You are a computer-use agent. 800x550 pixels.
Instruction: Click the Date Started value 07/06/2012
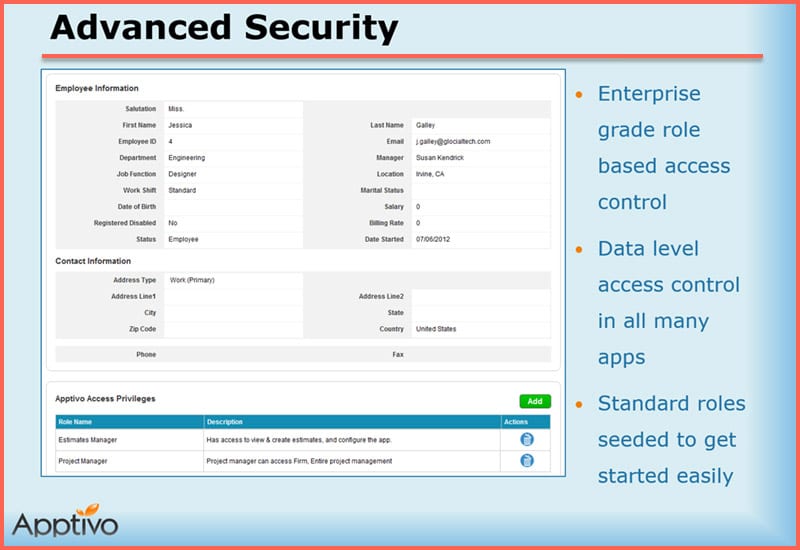(435, 240)
